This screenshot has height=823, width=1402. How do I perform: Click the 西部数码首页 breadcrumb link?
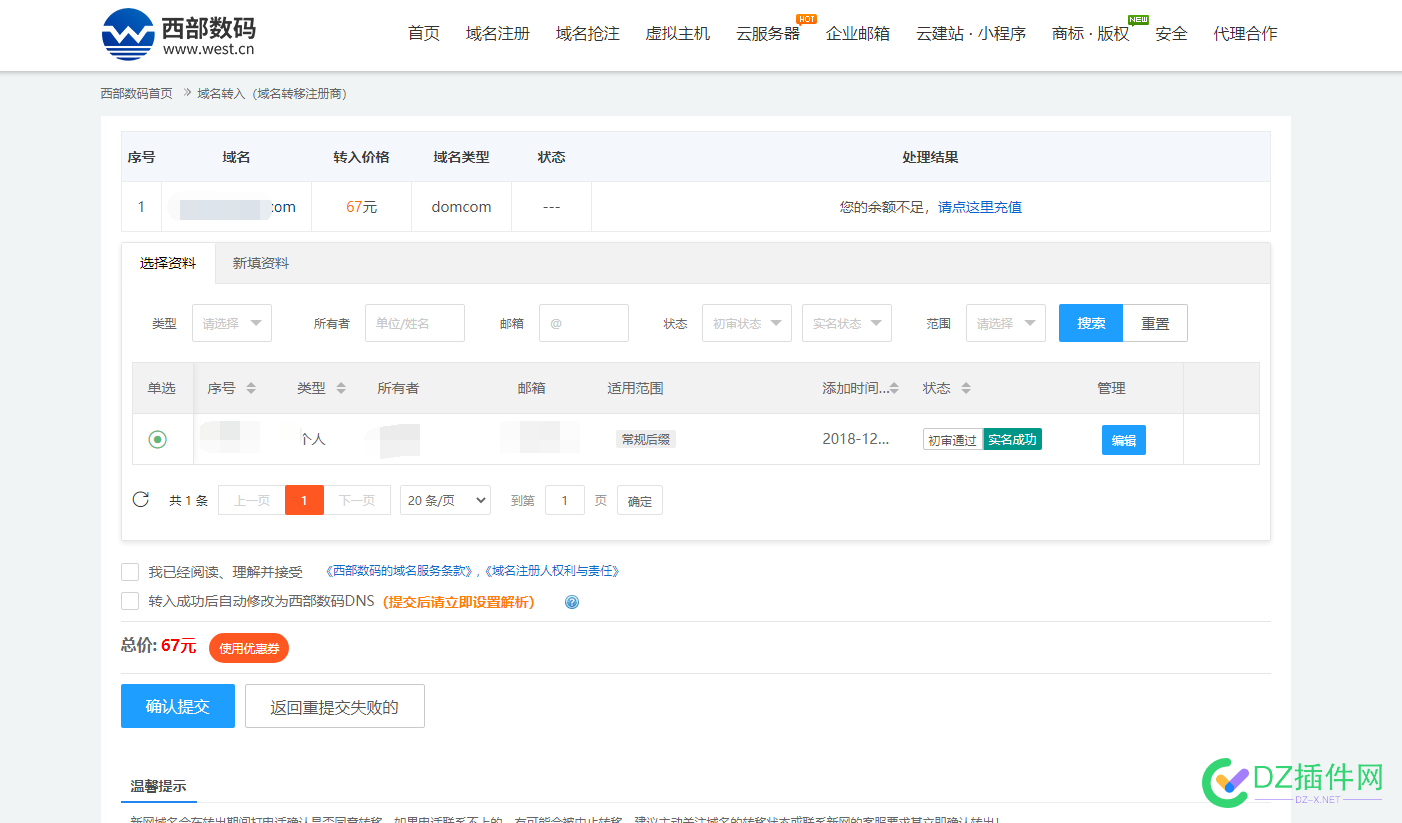136,93
